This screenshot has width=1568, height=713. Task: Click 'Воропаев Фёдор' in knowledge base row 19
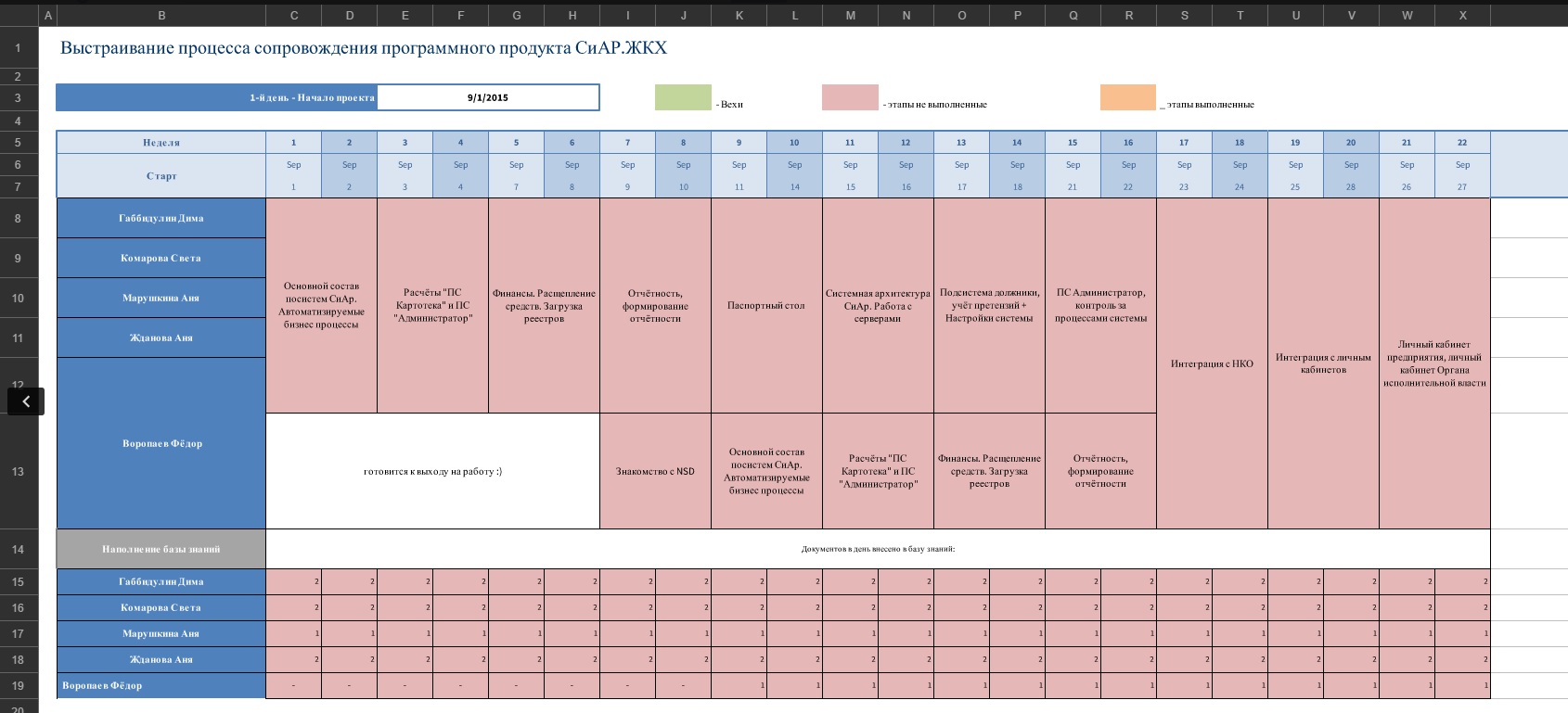pos(161,685)
